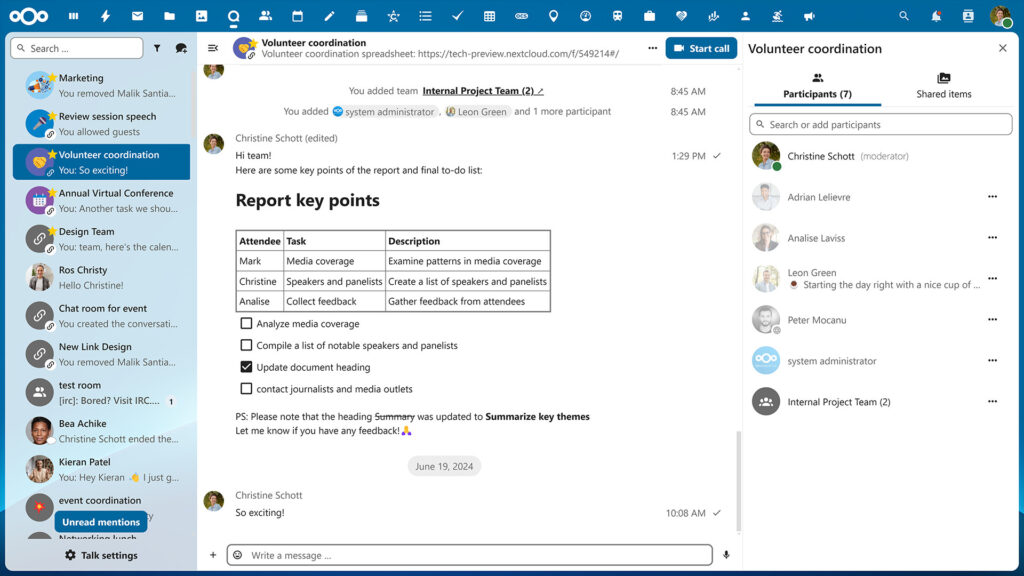
Task: Open the Mail app icon
Action: point(136,14)
